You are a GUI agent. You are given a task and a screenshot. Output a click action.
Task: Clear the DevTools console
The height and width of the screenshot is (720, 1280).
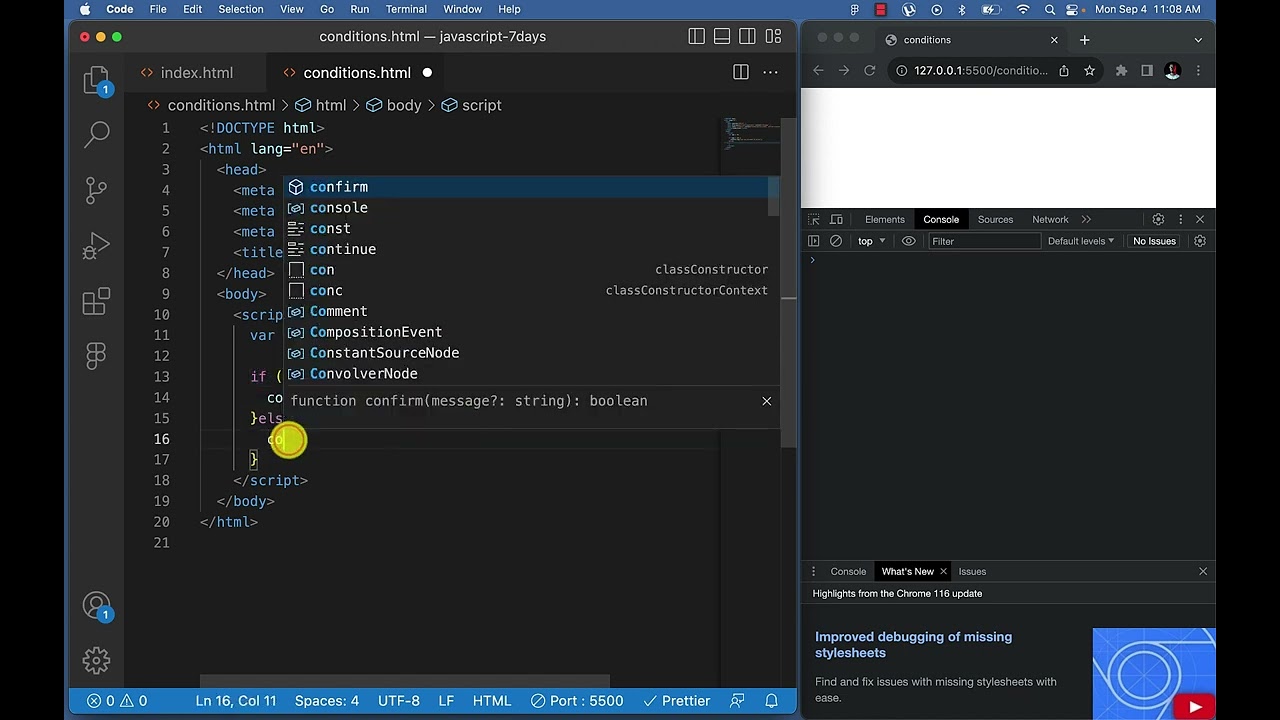pyautogui.click(x=836, y=241)
